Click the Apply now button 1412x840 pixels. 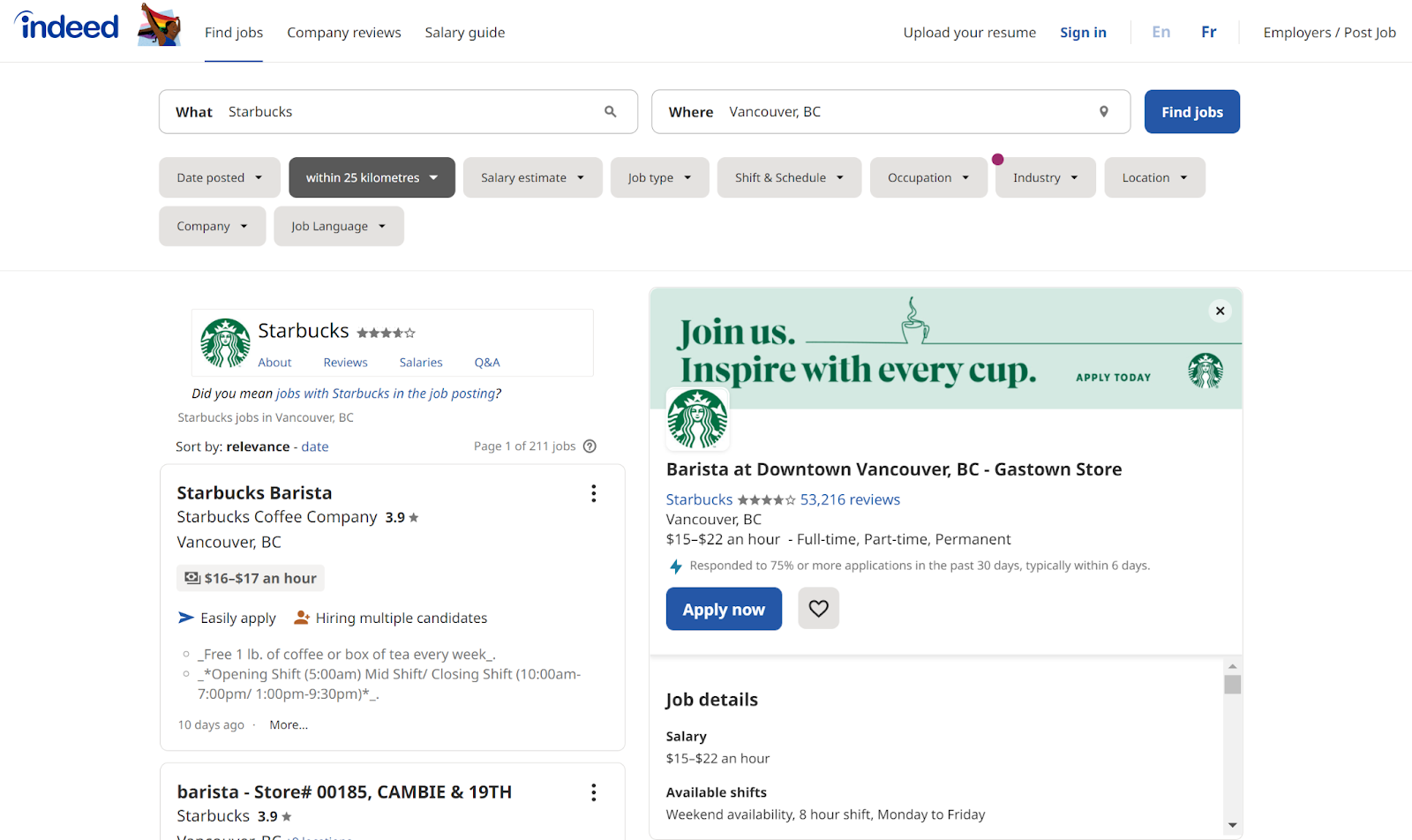[724, 609]
